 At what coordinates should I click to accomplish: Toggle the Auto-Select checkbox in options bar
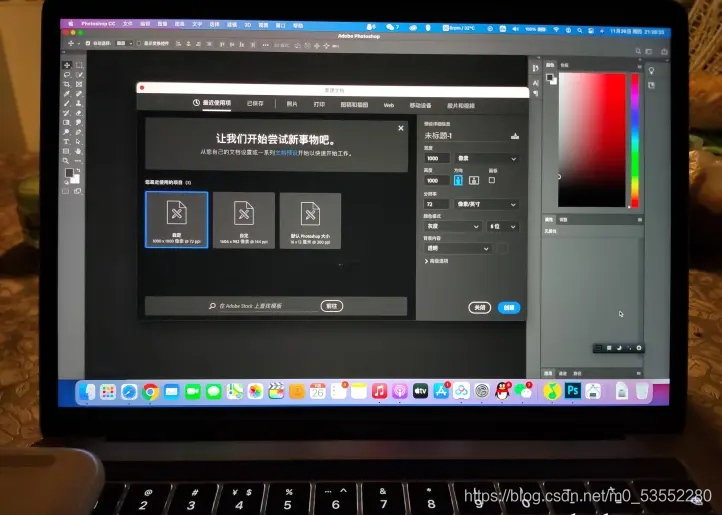(x=88, y=43)
